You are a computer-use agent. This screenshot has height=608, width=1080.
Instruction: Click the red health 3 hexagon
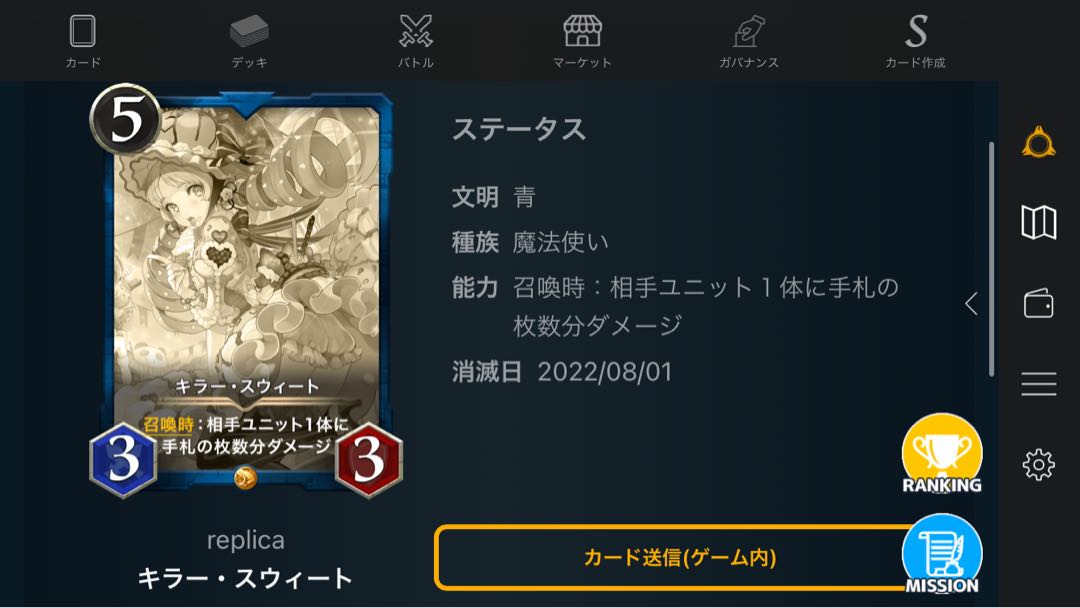(368, 459)
